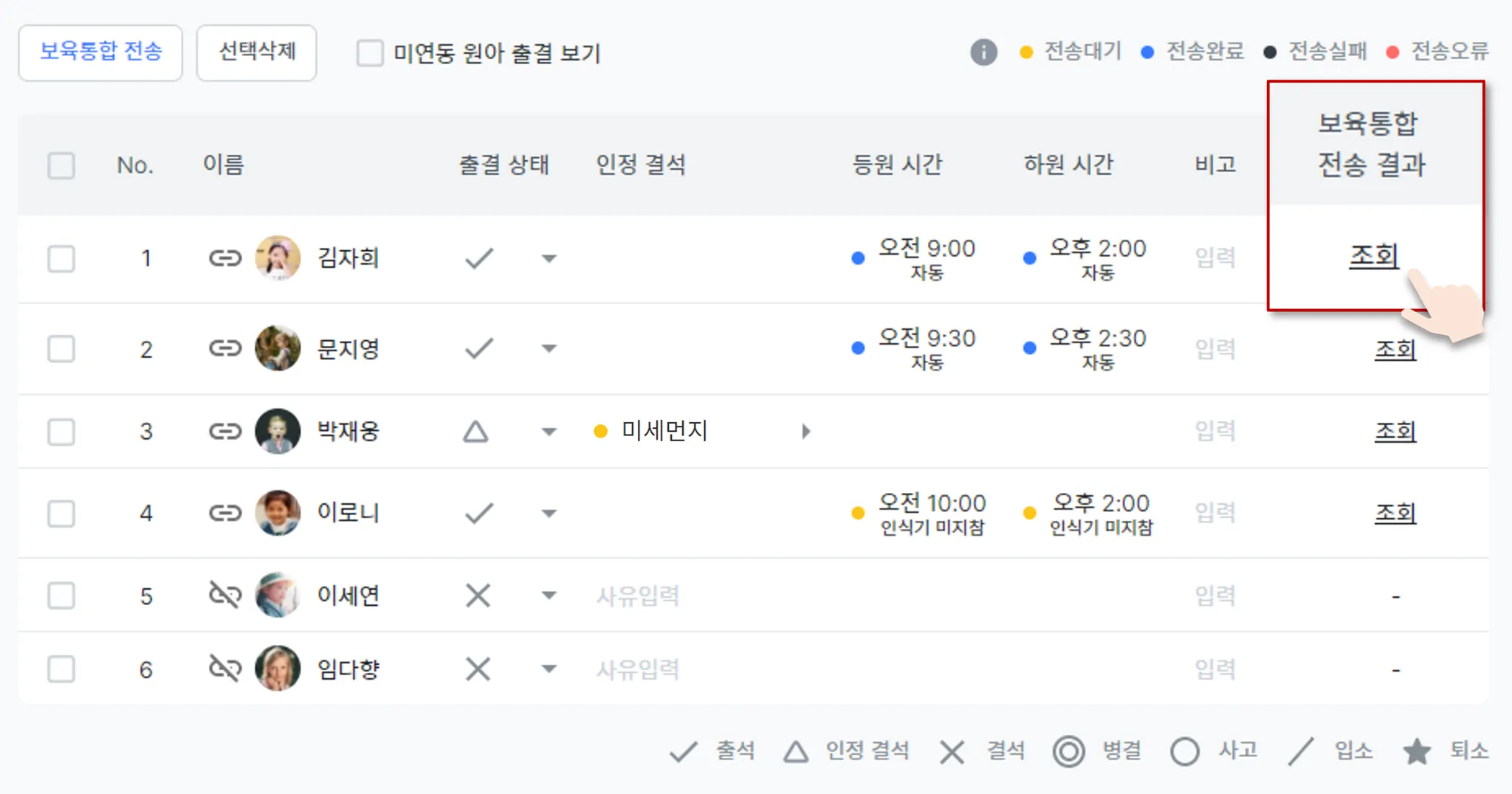Toggle the select-all checkbox in table header
This screenshot has width=1512, height=794.
coord(61,165)
